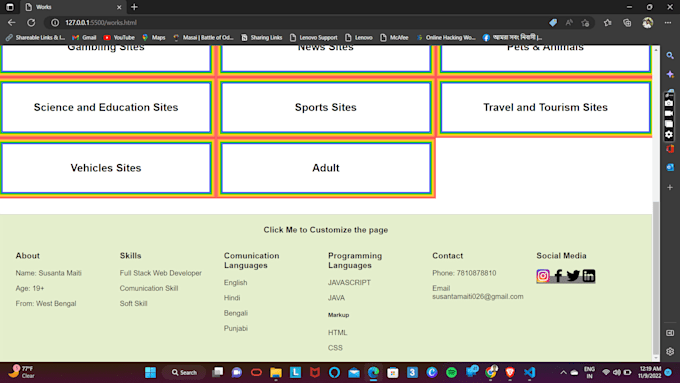The image size is (680, 383).
Task: Open the Lenovo Support bookmark
Action: coord(313,37)
